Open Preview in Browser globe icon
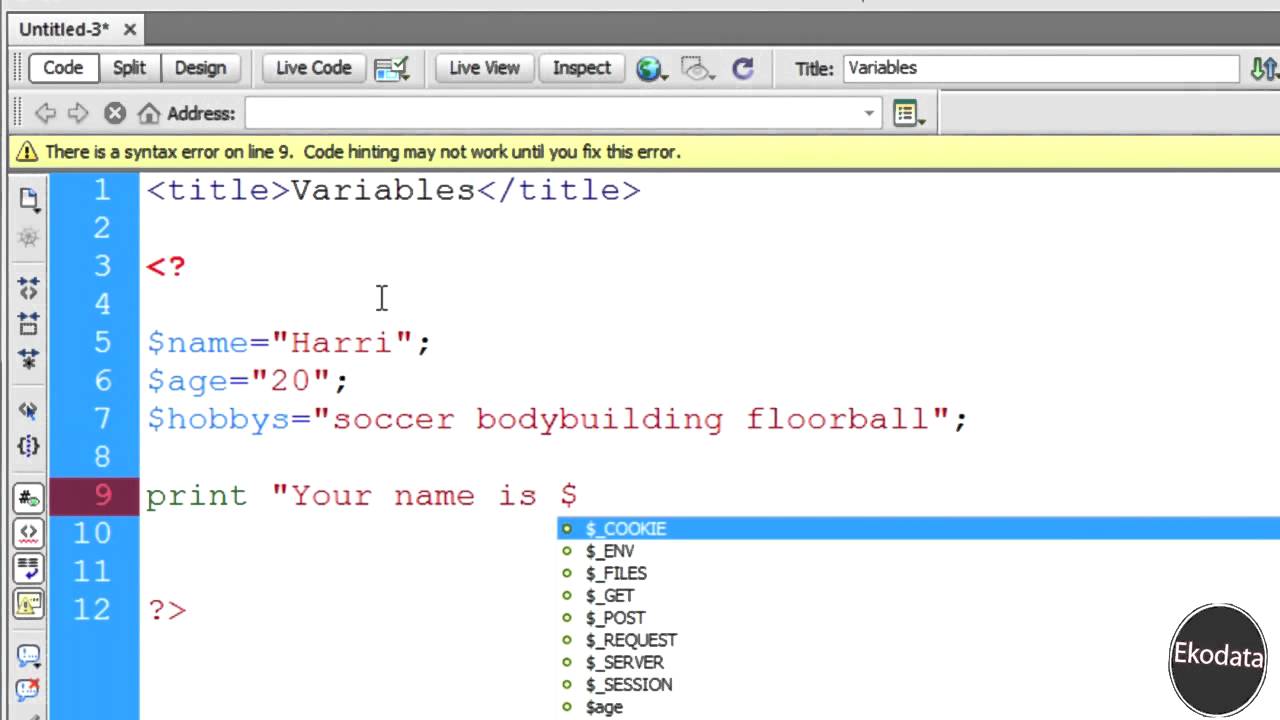The image size is (1280, 720). (651, 68)
